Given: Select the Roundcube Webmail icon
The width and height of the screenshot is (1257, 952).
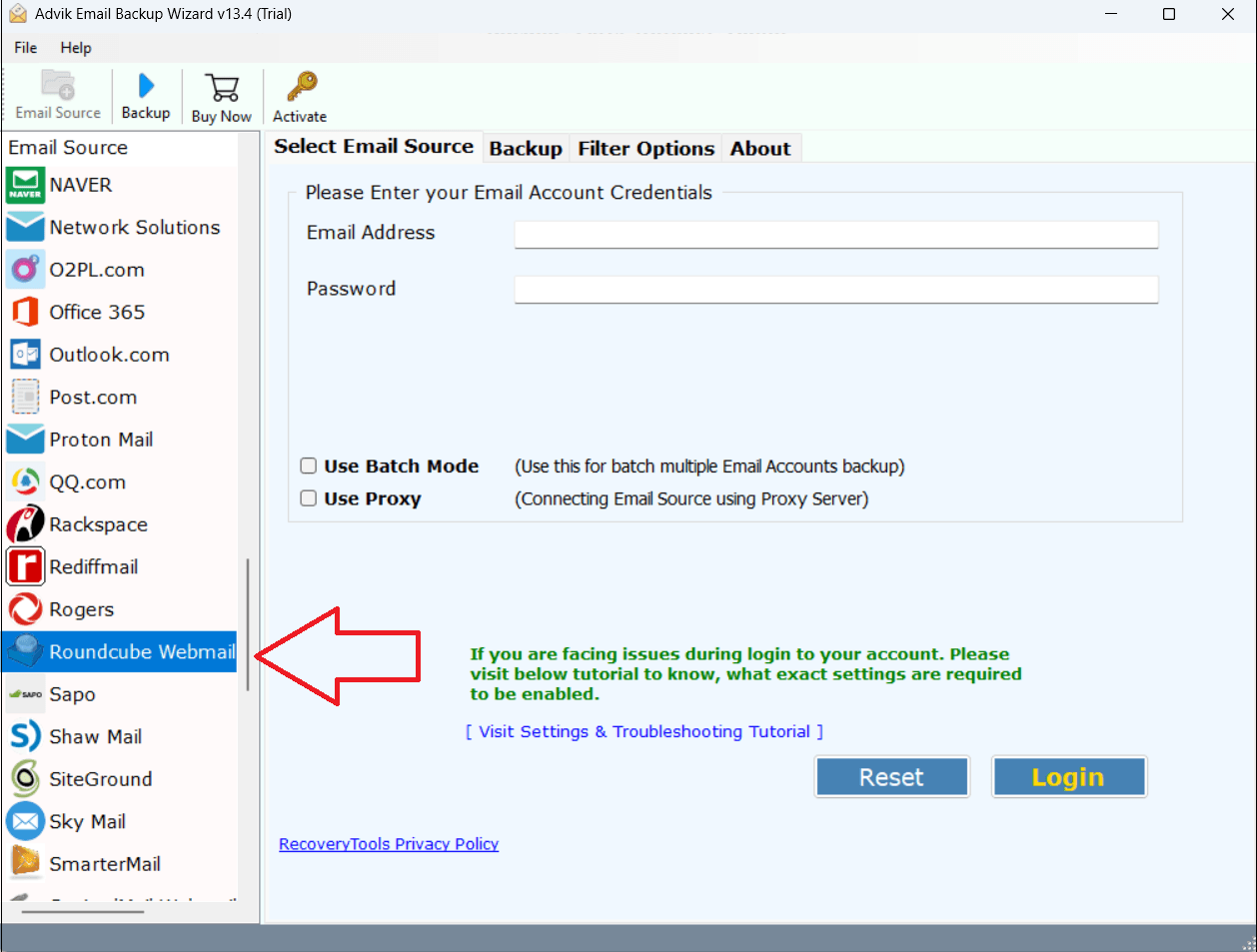Looking at the screenshot, I should tap(25, 652).
